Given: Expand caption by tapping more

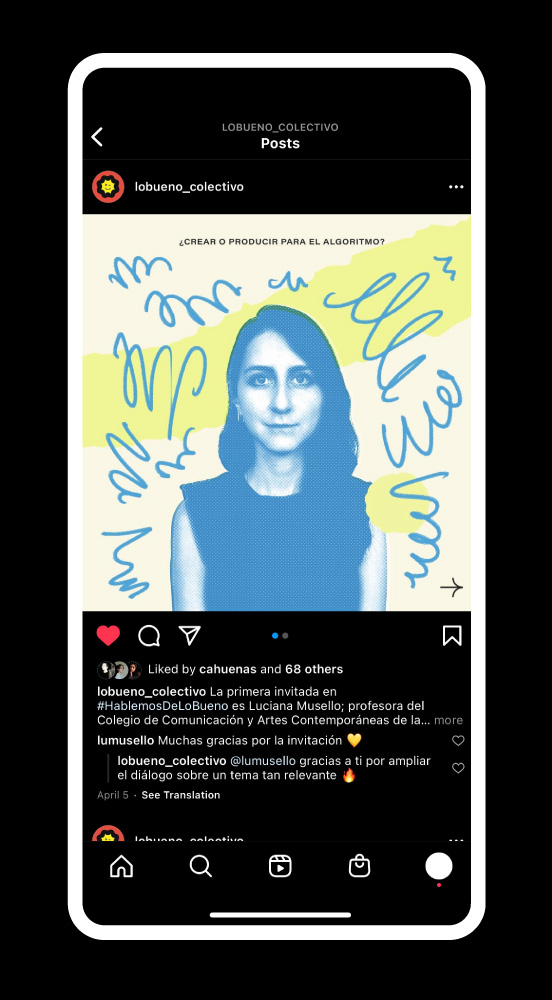Looking at the screenshot, I should pyautogui.click(x=449, y=720).
